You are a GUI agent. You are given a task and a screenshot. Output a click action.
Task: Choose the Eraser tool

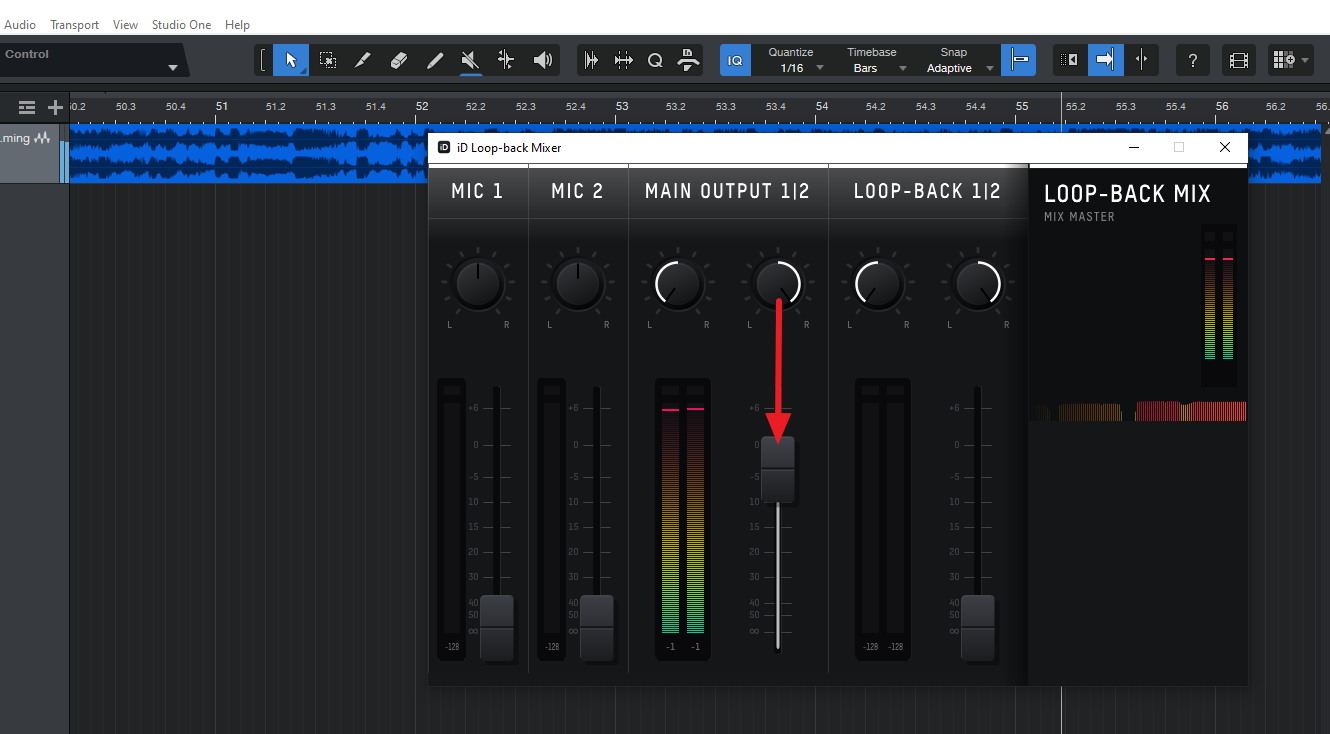pyautogui.click(x=398, y=61)
